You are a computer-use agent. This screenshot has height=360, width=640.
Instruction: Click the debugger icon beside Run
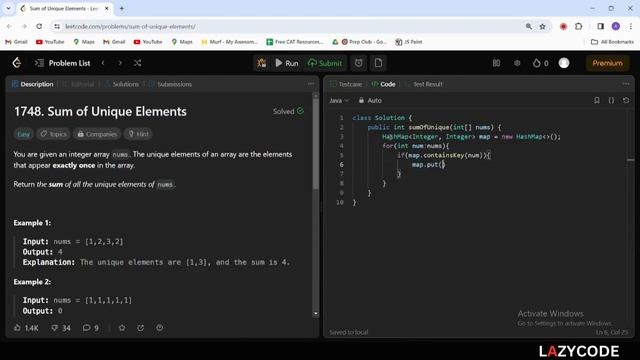tap(262, 63)
